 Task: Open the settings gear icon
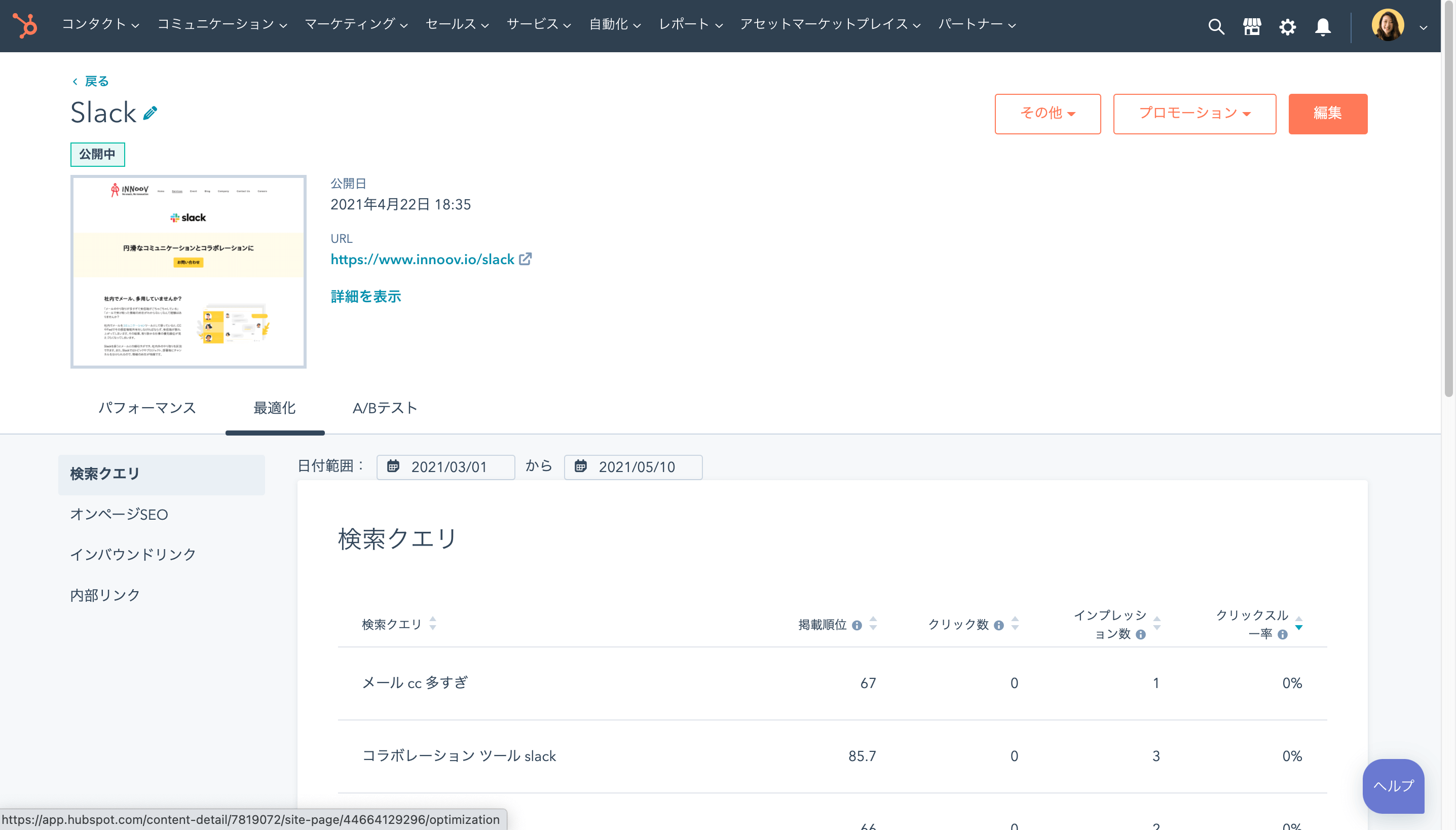click(1287, 26)
